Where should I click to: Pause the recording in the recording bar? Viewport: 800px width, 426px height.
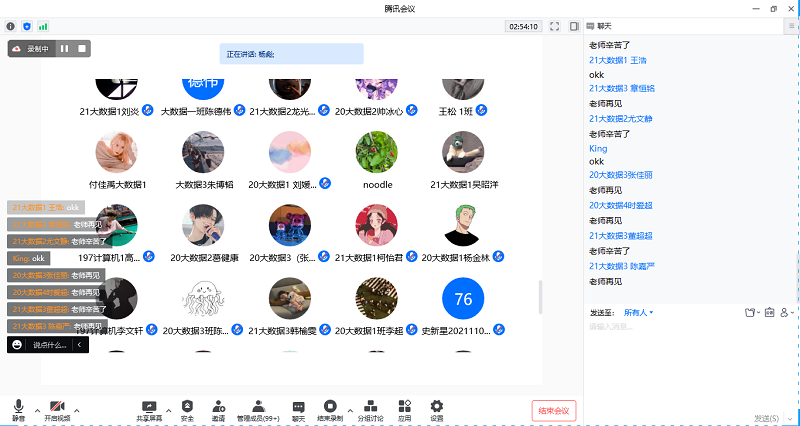pos(64,48)
